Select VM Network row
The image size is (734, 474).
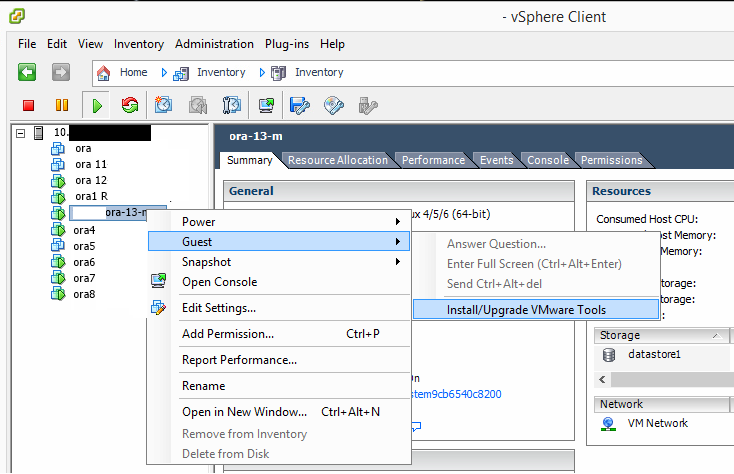(x=657, y=423)
